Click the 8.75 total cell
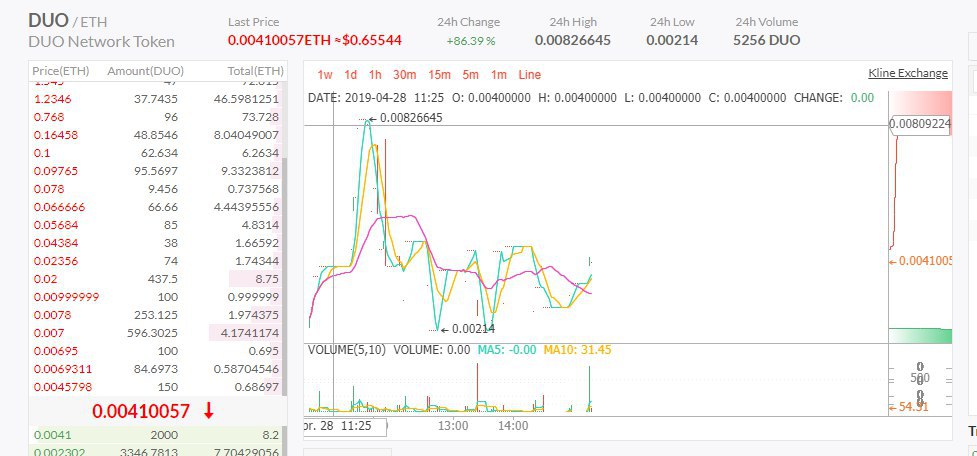This screenshot has width=977, height=456. tap(267, 279)
